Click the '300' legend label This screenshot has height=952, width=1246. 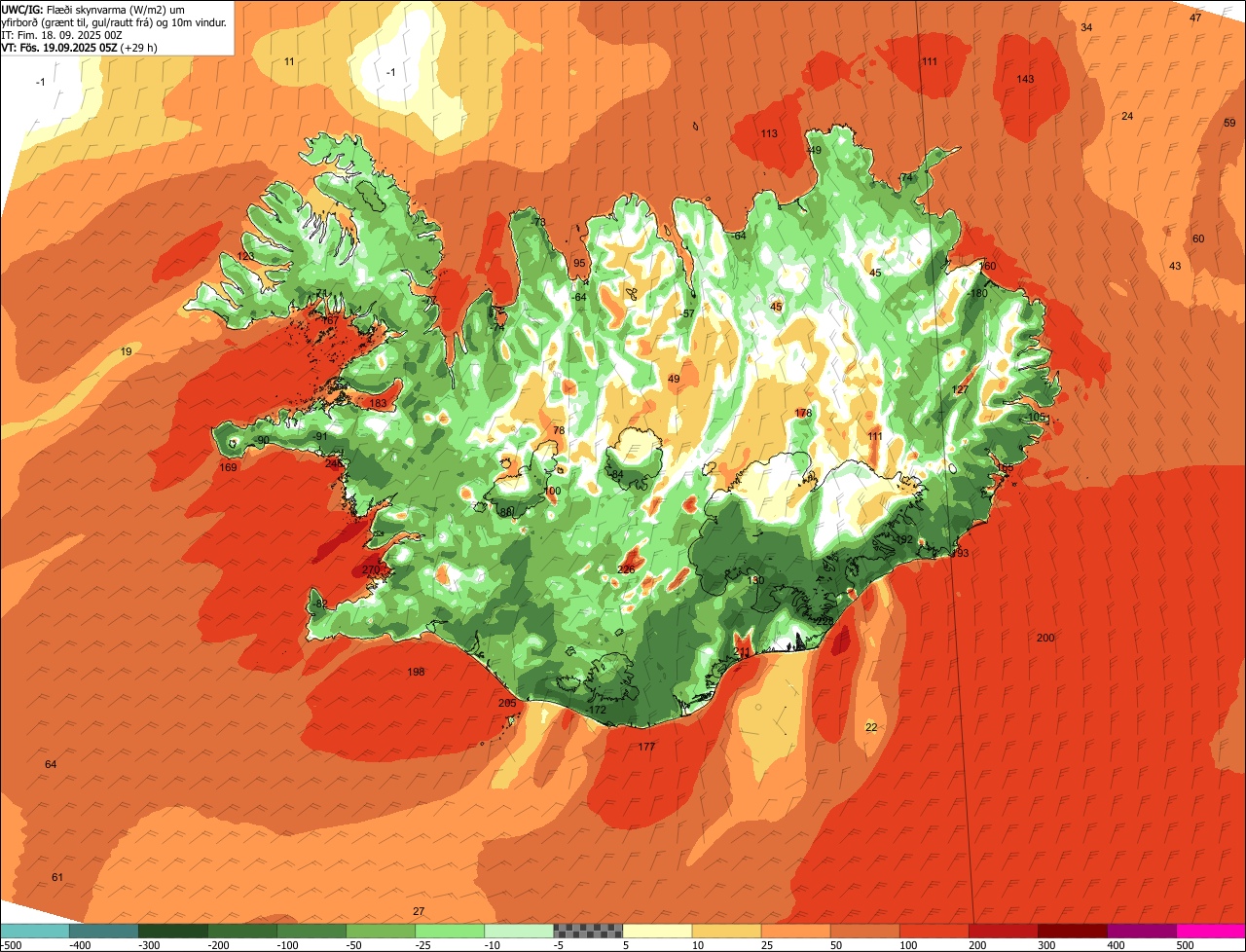pyautogui.click(x=1046, y=945)
